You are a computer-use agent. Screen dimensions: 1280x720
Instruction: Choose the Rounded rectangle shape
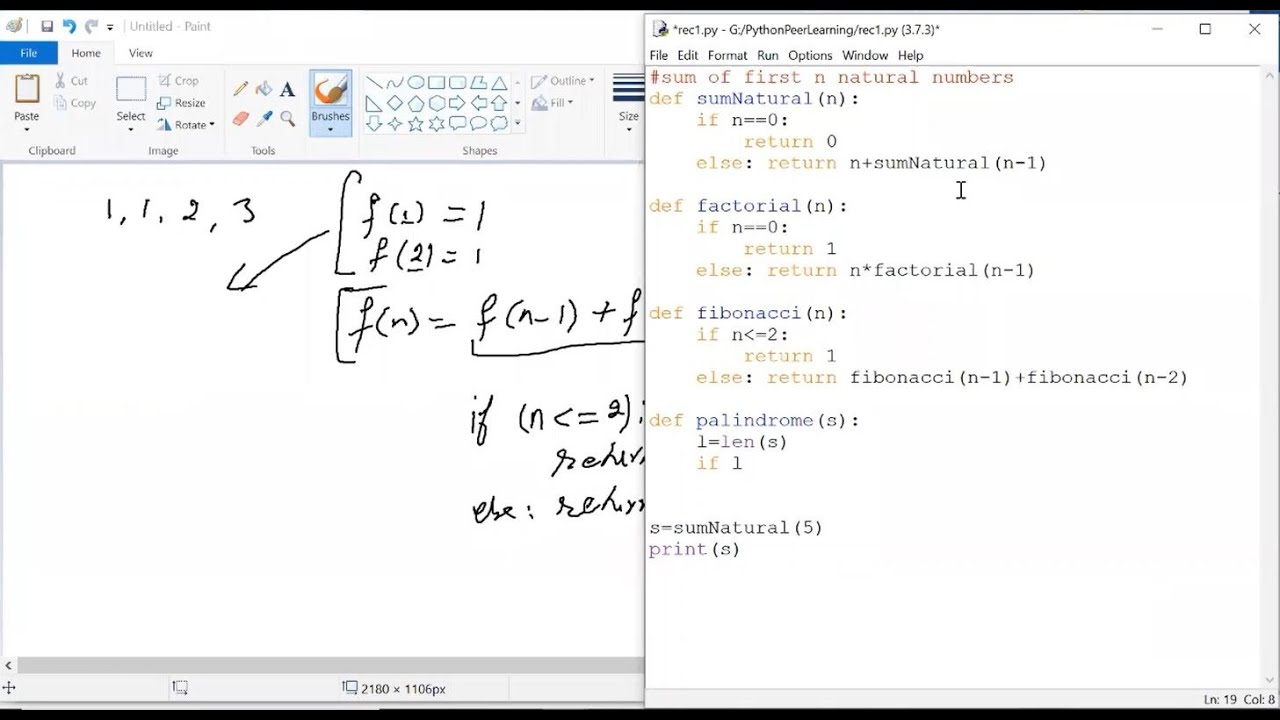click(458, 82)
